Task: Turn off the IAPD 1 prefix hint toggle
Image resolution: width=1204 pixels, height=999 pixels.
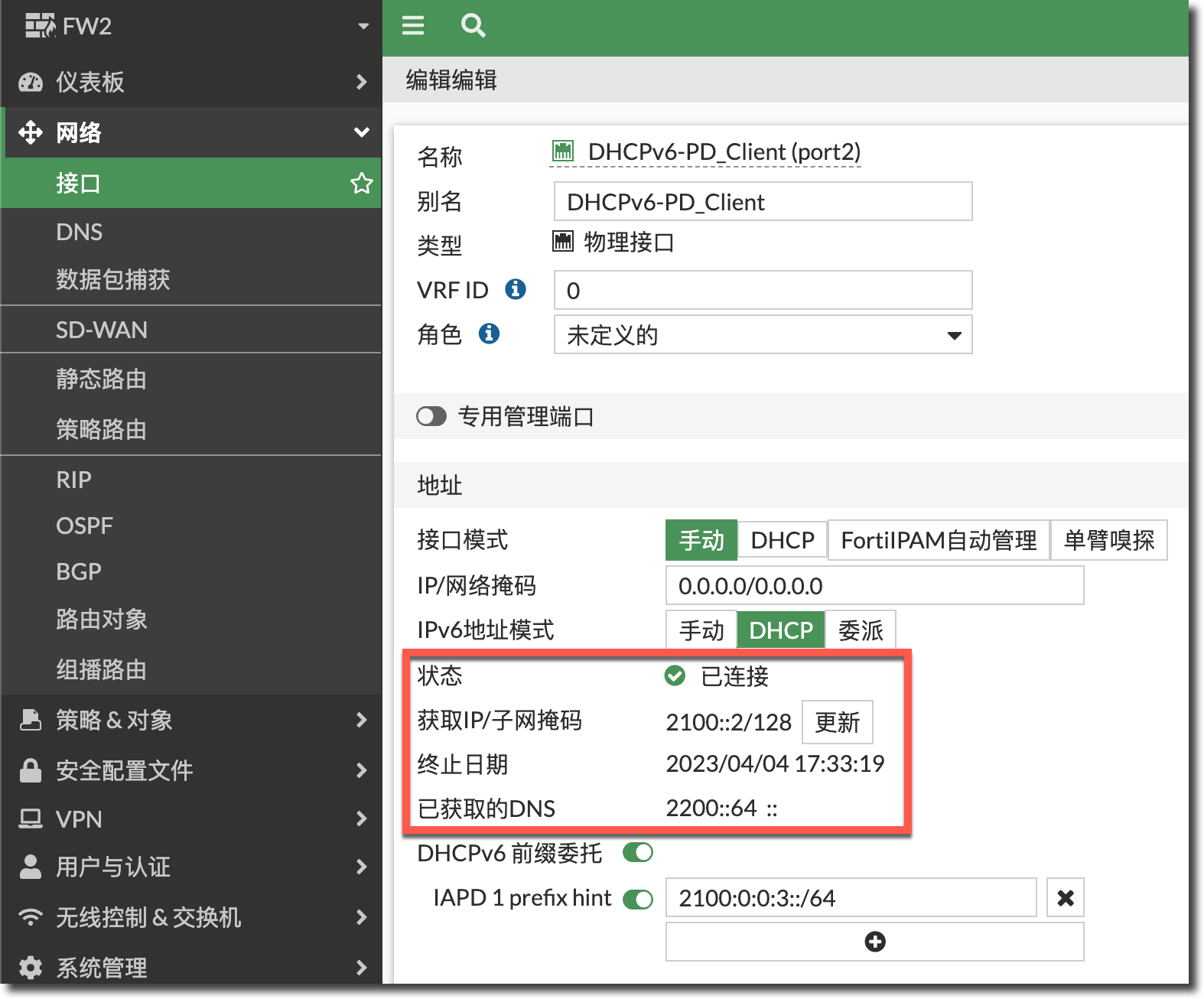Action: click(x=637, y=899)
